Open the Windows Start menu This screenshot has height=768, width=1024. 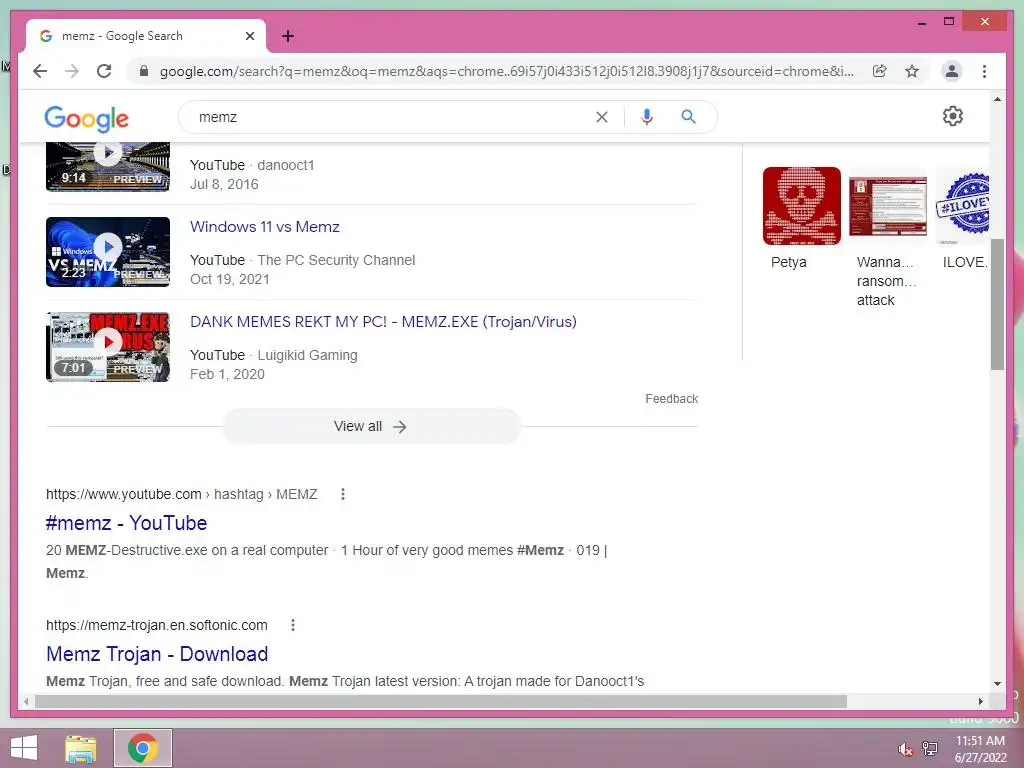click(x=24, y=748)
